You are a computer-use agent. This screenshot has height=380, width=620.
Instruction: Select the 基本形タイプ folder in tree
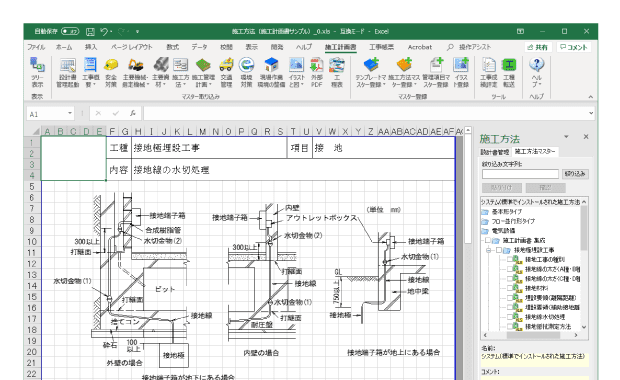[507, 212]
